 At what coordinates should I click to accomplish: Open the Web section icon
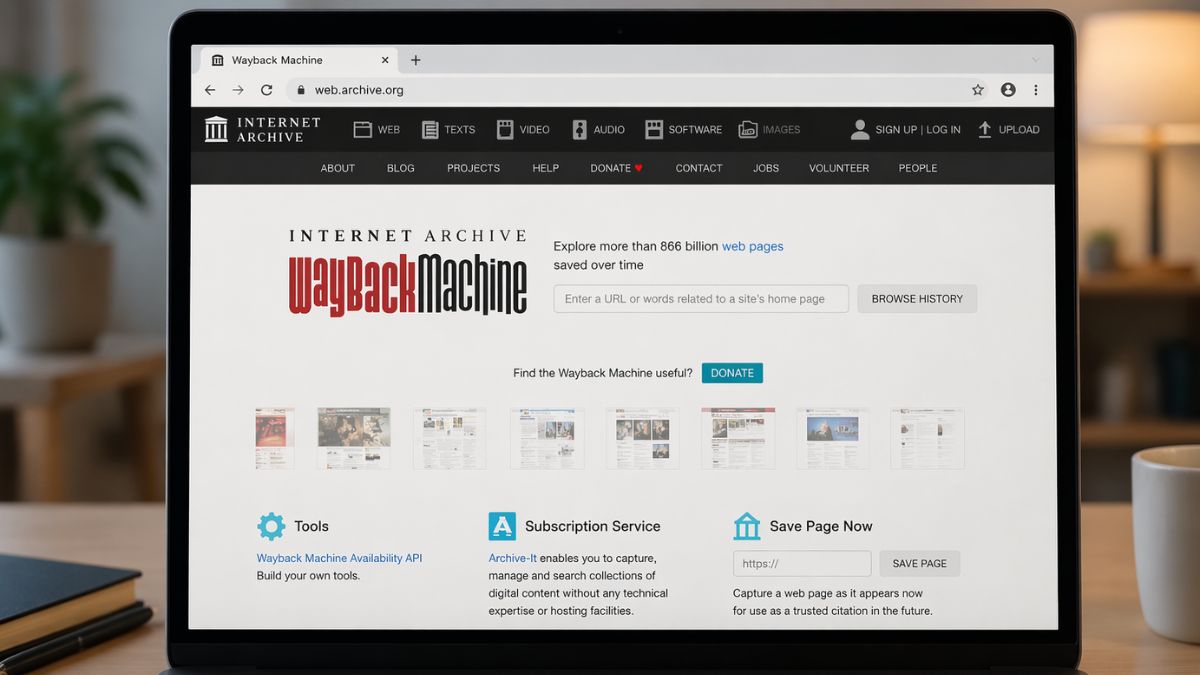pyautogui.click(x=362, y=129)
